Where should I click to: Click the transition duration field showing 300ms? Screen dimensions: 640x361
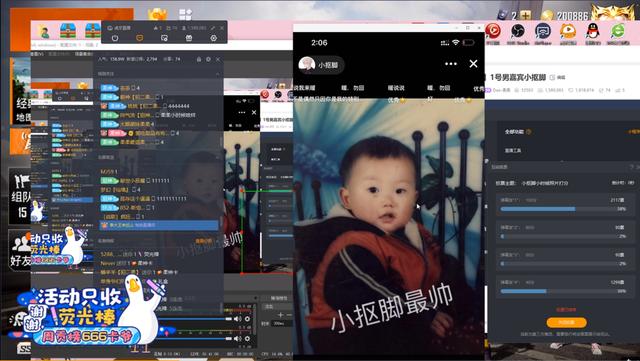282,323
